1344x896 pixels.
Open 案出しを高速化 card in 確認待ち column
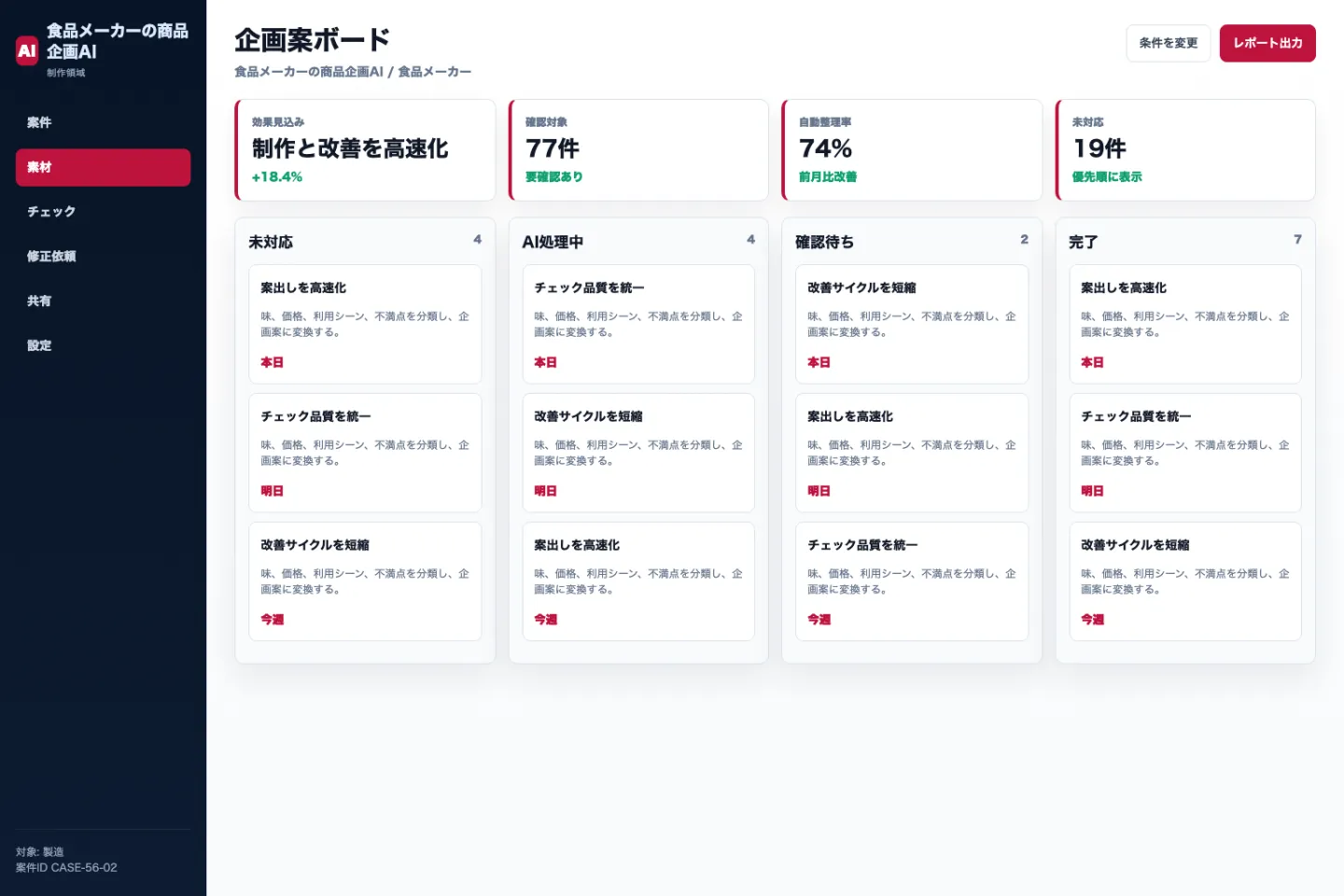pos(912,453)
